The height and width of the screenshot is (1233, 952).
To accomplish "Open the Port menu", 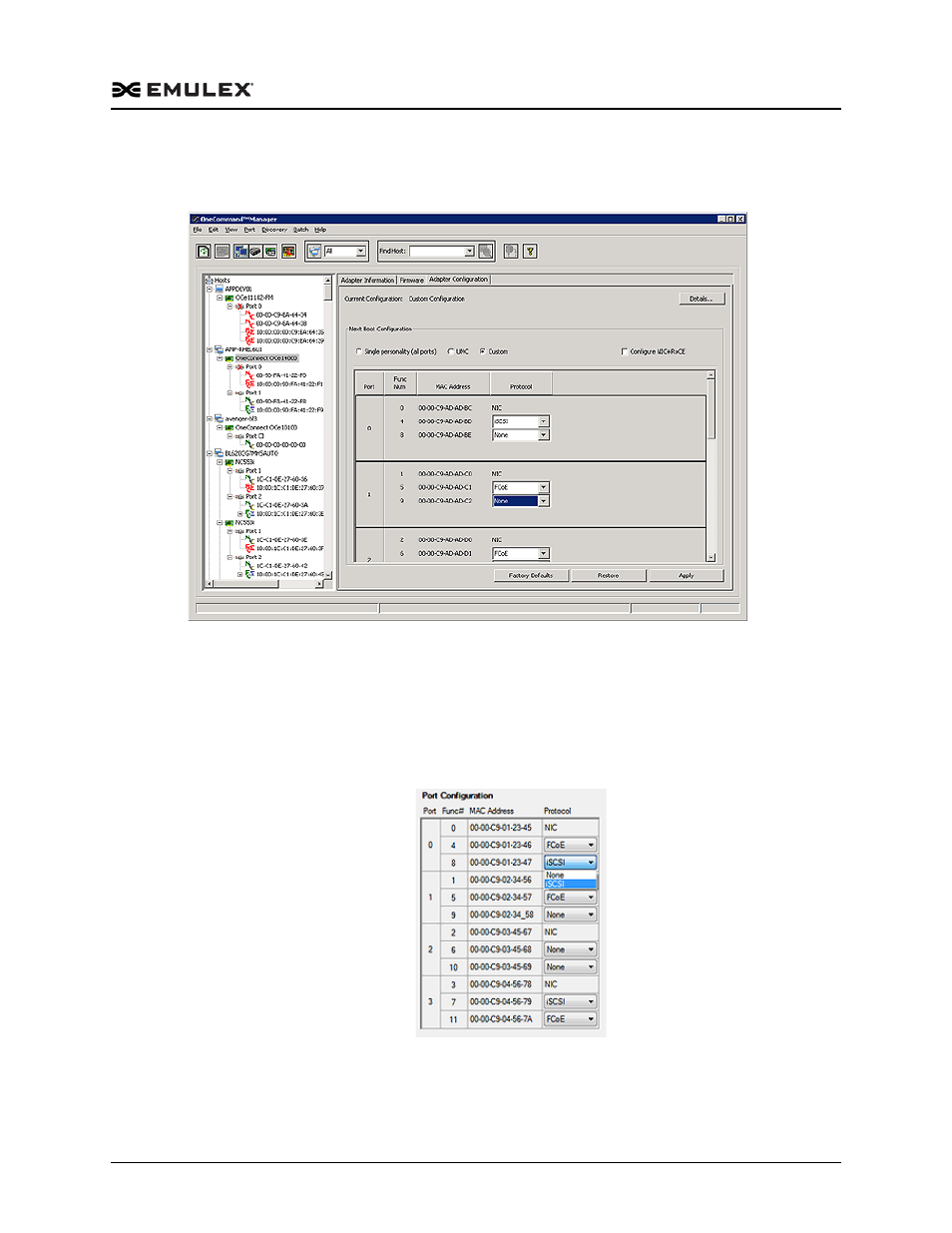I will pyautogui.click(x=249, y=230).
